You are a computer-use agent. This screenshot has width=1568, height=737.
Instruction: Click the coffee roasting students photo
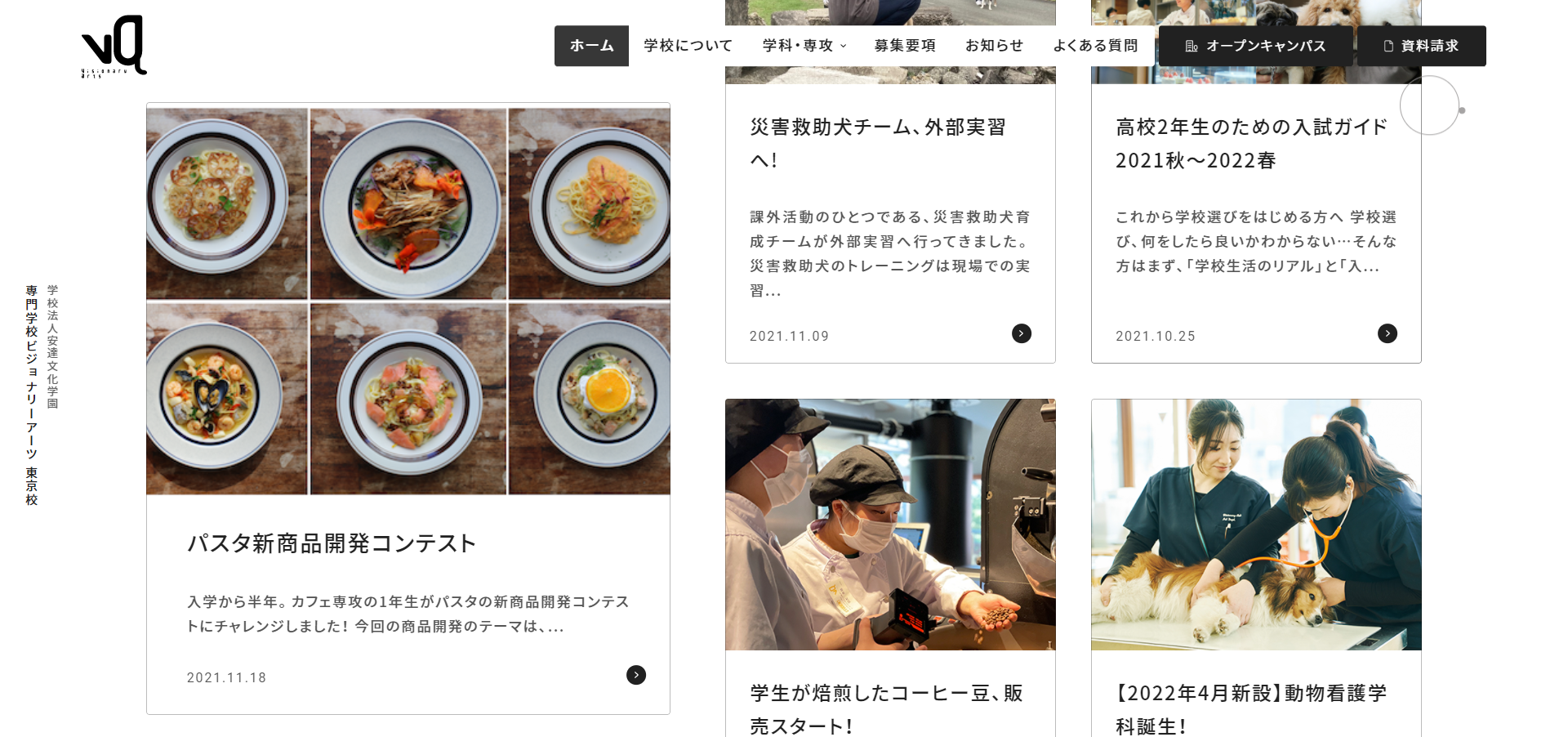(x=890, y=525)
